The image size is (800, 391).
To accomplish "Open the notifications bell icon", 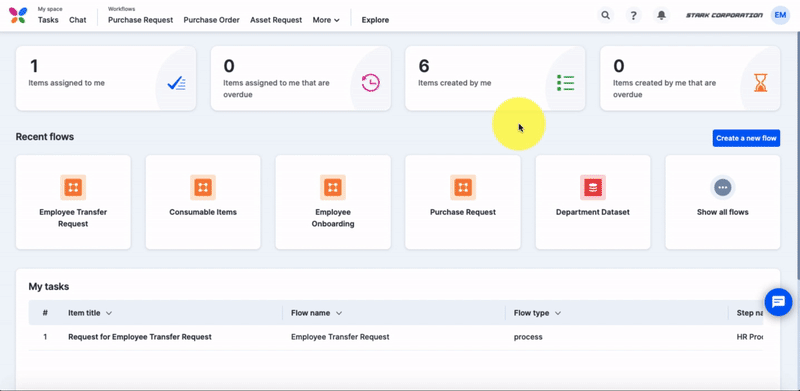I will pyautogui.click(x=661, y=15).
